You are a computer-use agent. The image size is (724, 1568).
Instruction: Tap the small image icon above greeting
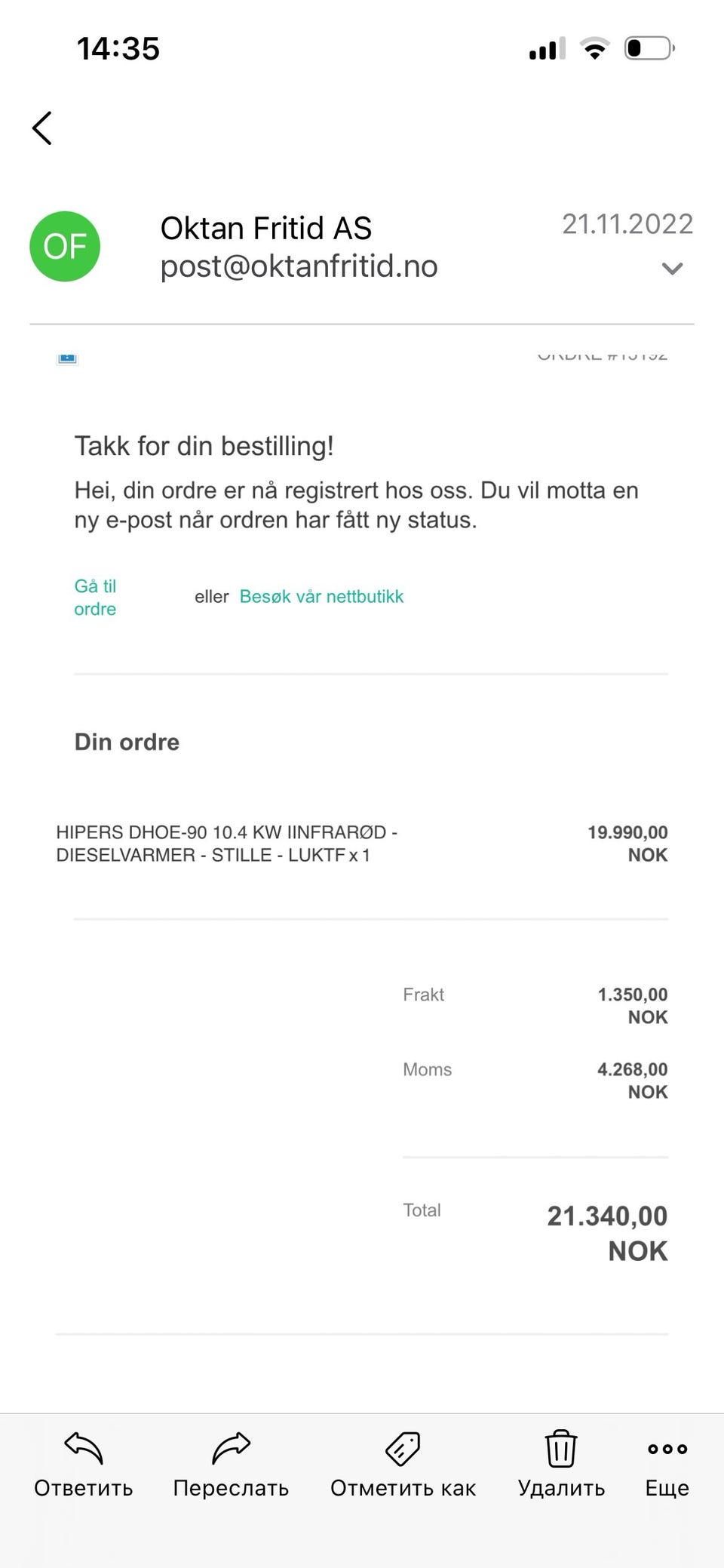click(x=68, y=358)
